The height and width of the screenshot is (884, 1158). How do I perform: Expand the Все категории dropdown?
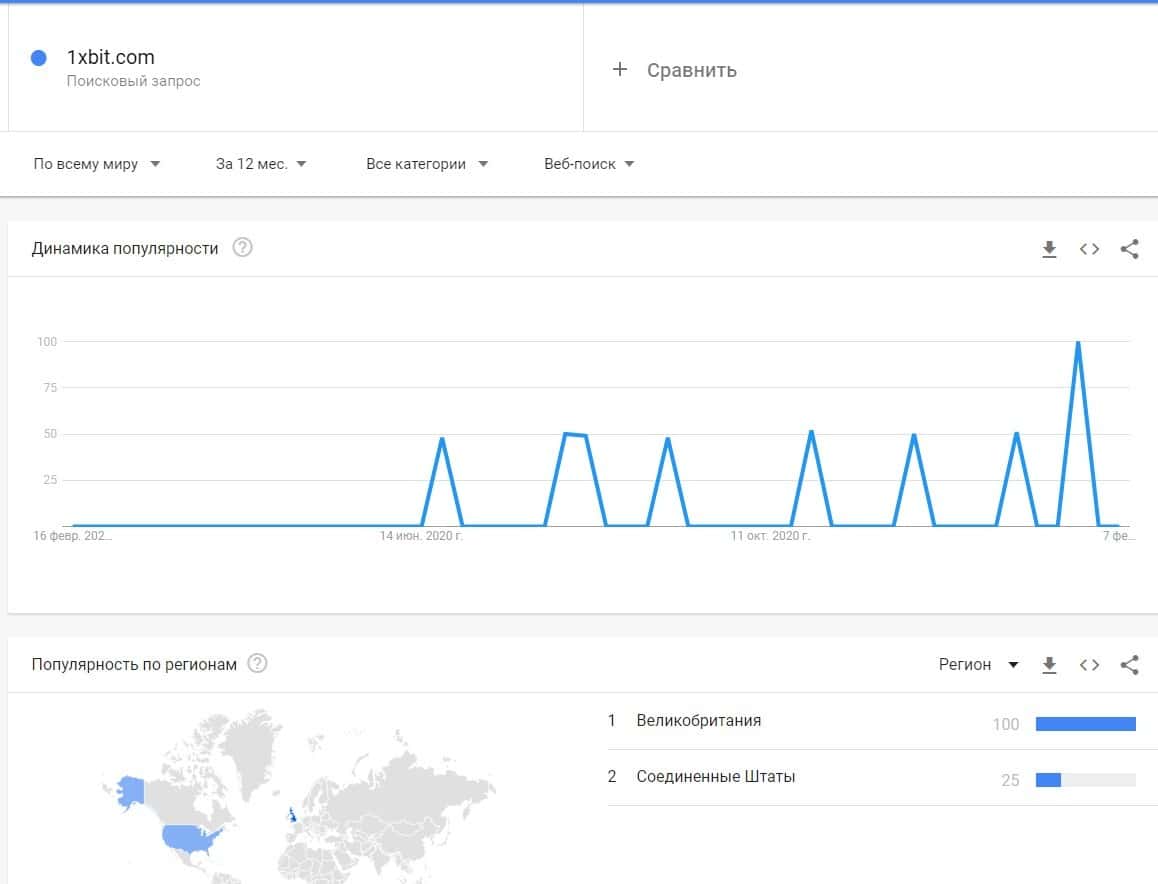pyautogui.click(x=427, y=164)
